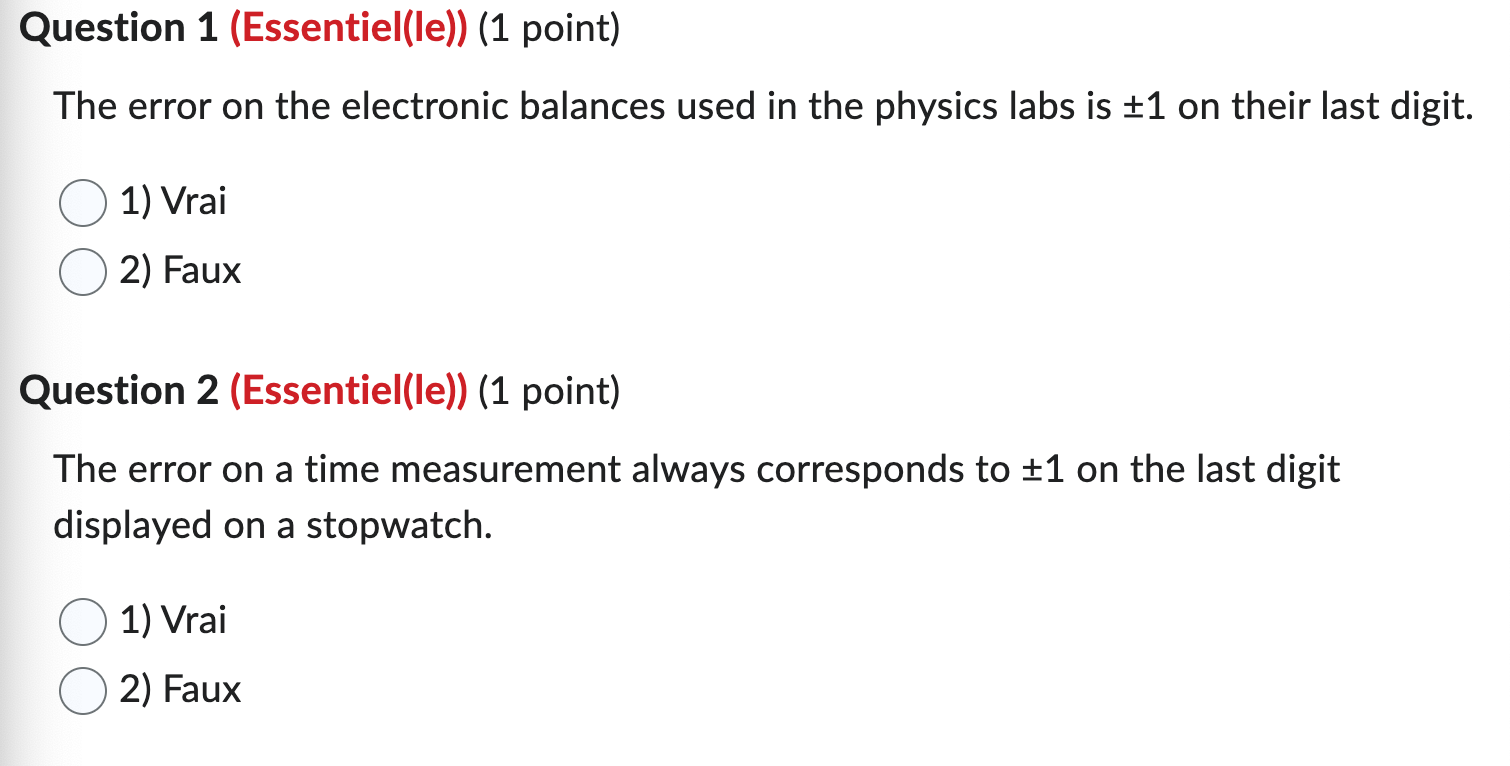Choose the Vrai option on the stopwatch question
The image size is (1510, 766).
pyautogui.click(x=82, y=621)
